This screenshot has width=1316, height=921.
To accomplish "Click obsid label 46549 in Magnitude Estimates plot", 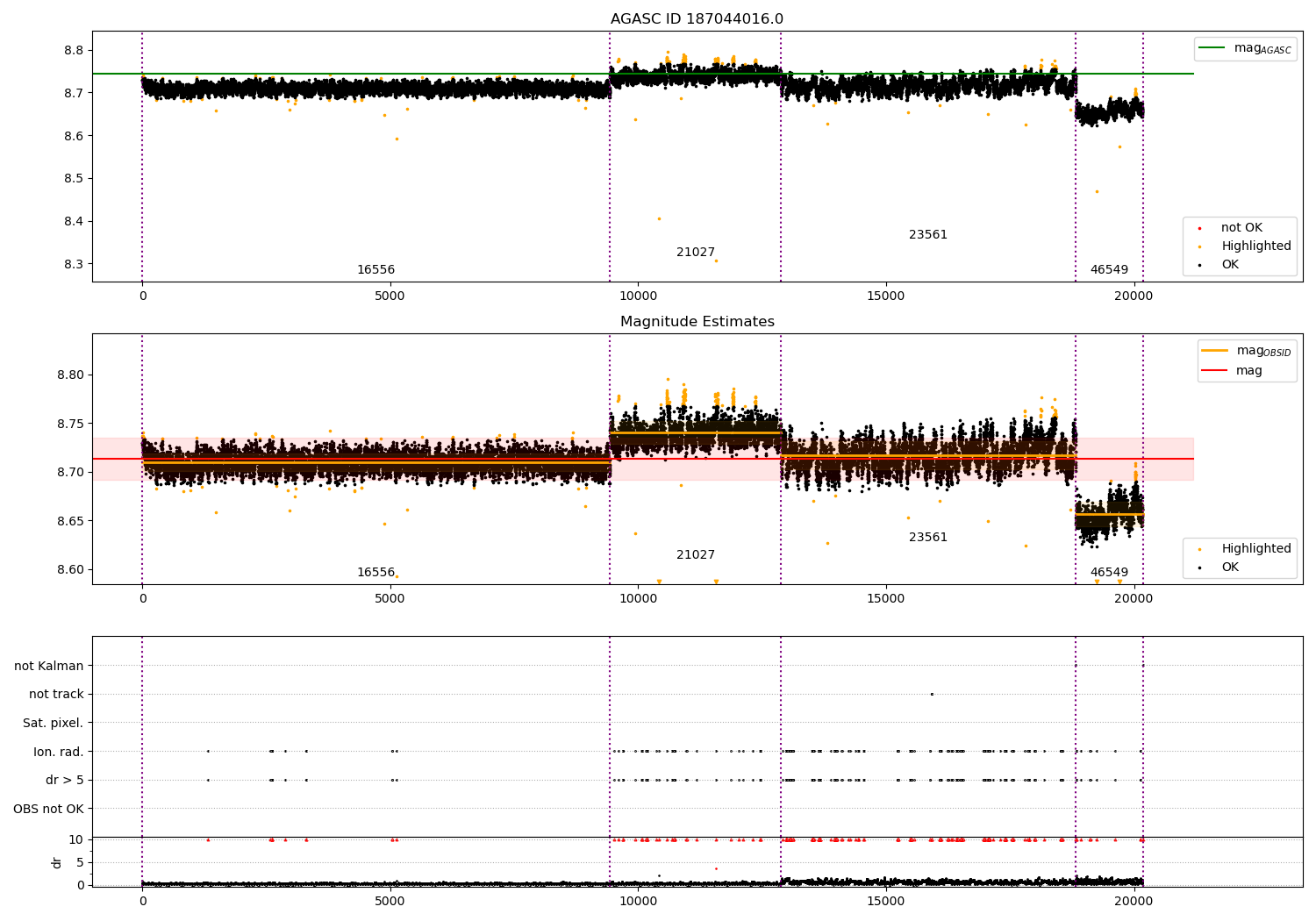I will [x=1109, y=573].
